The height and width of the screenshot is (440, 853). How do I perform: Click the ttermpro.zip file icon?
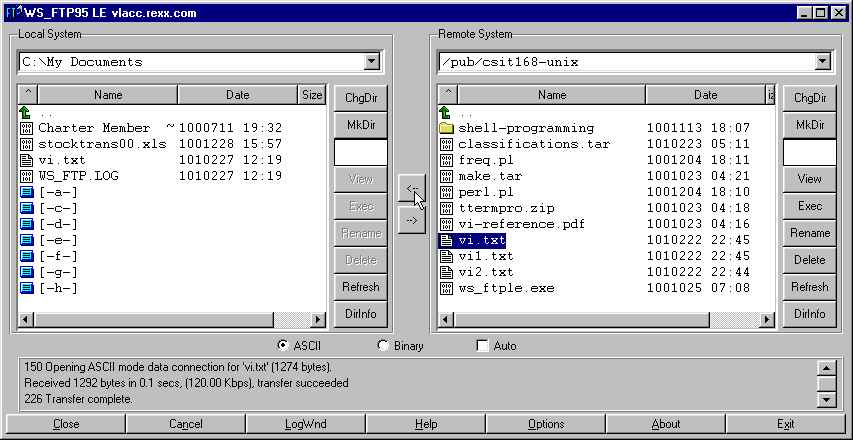coord(446,208)
